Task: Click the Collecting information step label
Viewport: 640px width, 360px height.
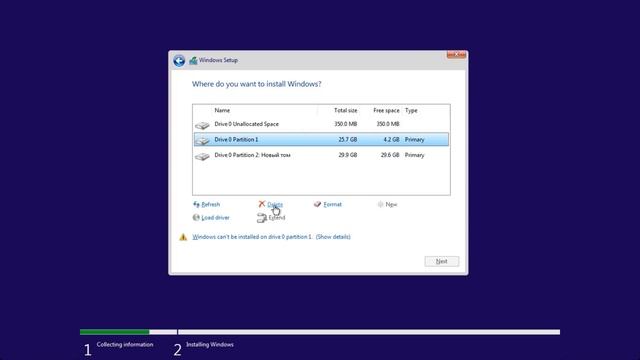Action: coord(125,344)
